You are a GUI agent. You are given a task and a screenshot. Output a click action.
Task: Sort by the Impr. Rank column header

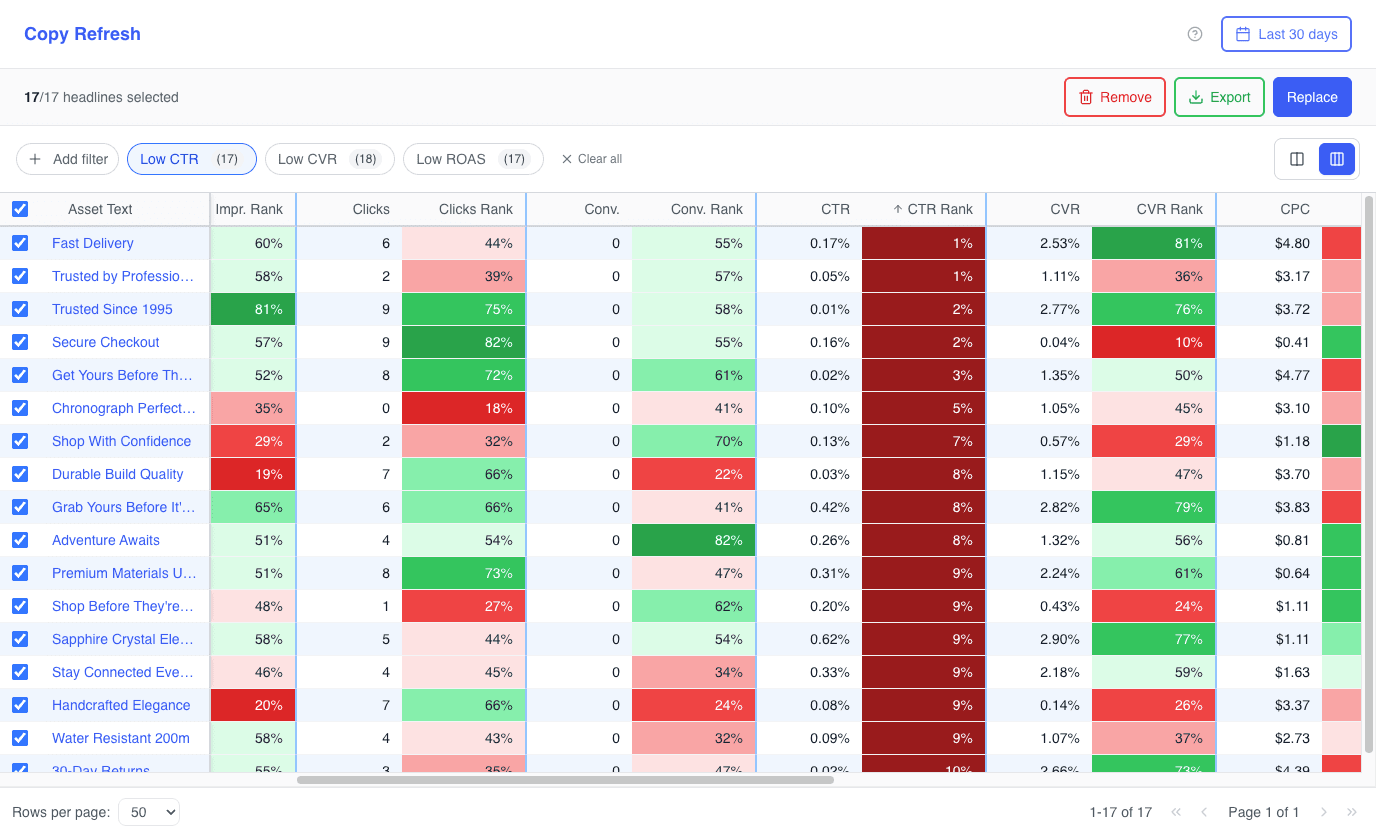pos(250,209)
